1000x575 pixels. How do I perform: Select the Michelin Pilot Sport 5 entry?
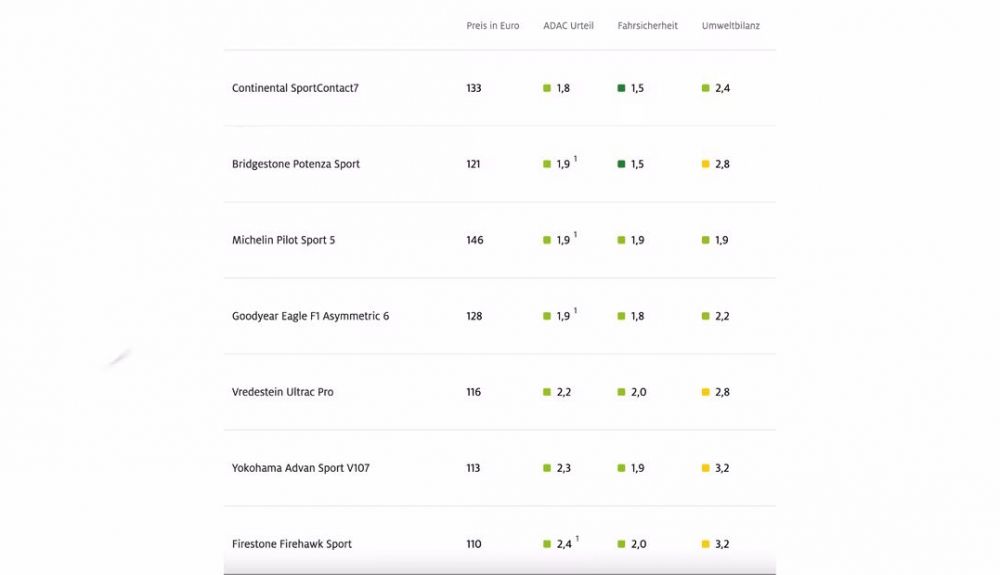[x=499, y=240]
